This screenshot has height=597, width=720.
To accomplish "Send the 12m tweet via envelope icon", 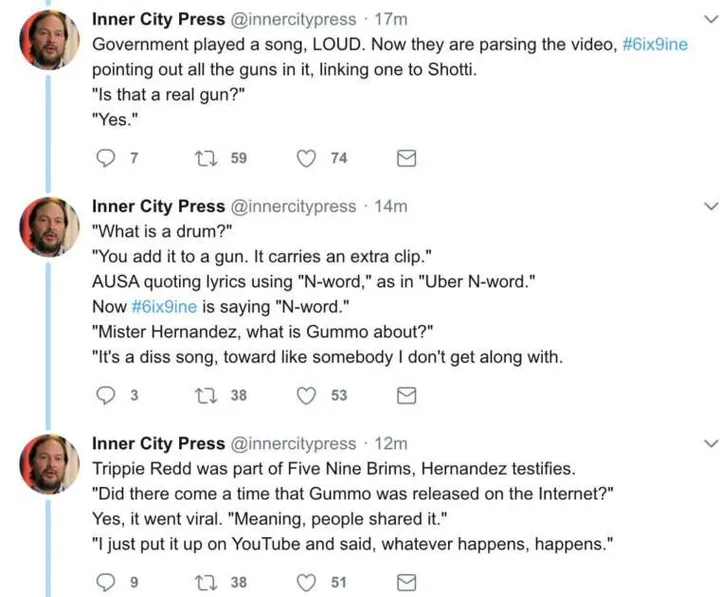I will (x=407, y=582).
